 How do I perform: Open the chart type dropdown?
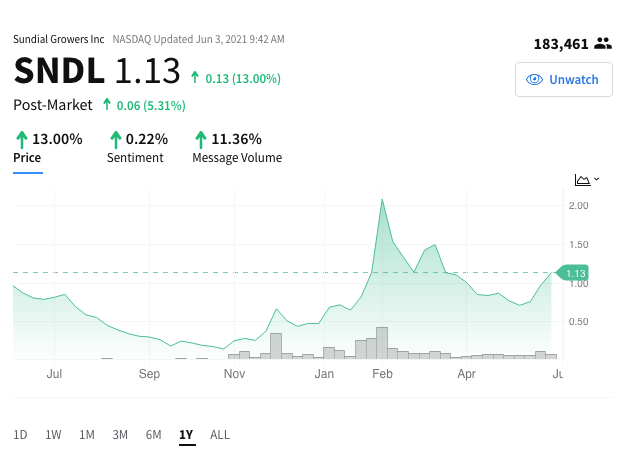point(587,180)
